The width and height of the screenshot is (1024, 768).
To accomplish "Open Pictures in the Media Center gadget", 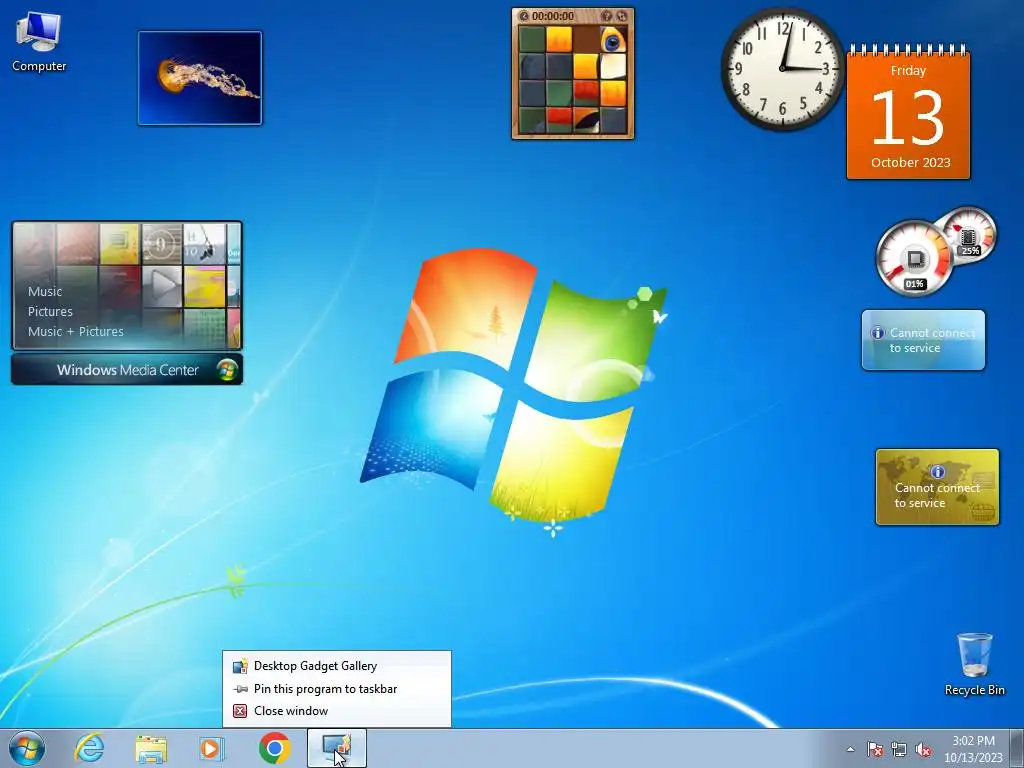I will pos(50,312).
